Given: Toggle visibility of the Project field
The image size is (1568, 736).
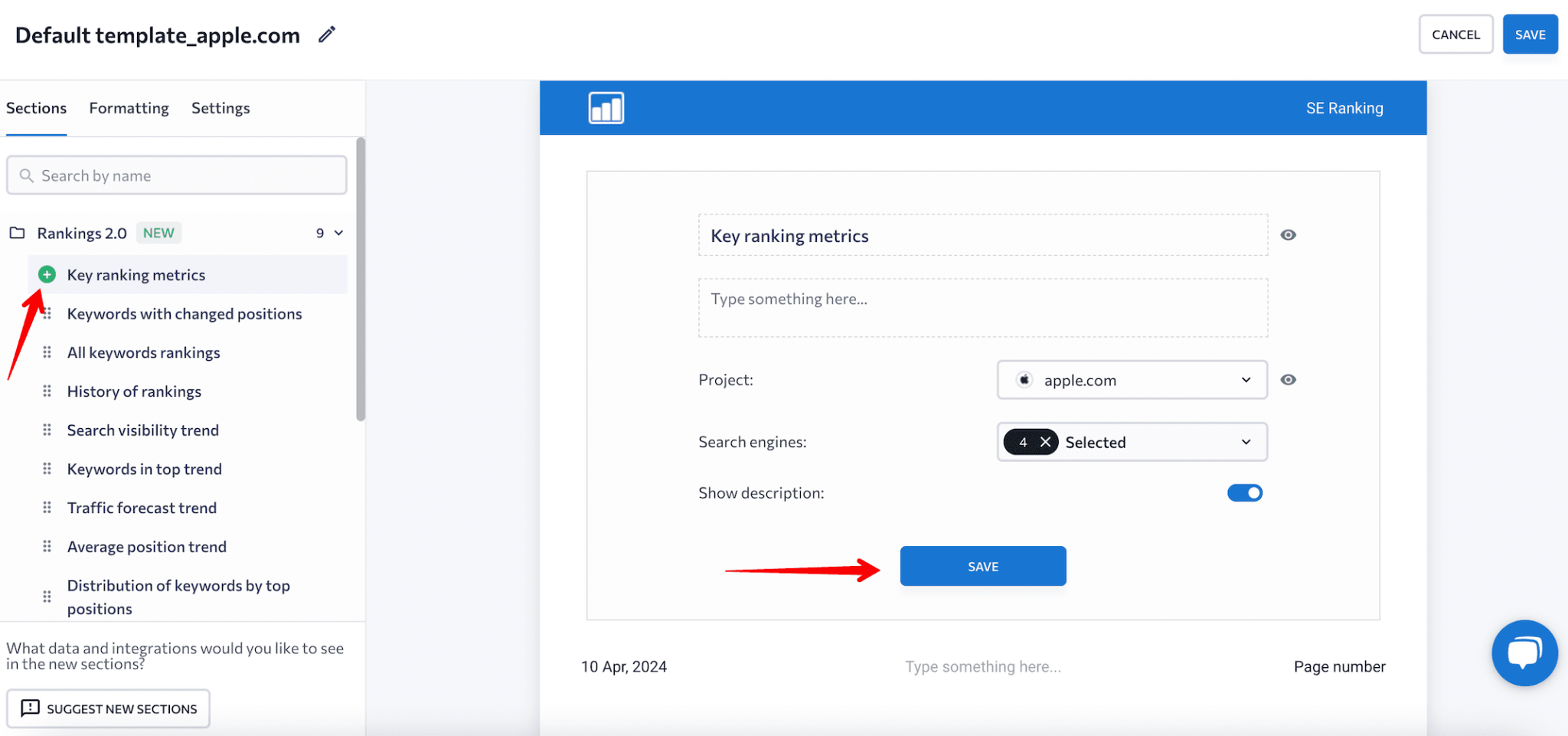Looking at the screenshot, I should [1288, 379].
